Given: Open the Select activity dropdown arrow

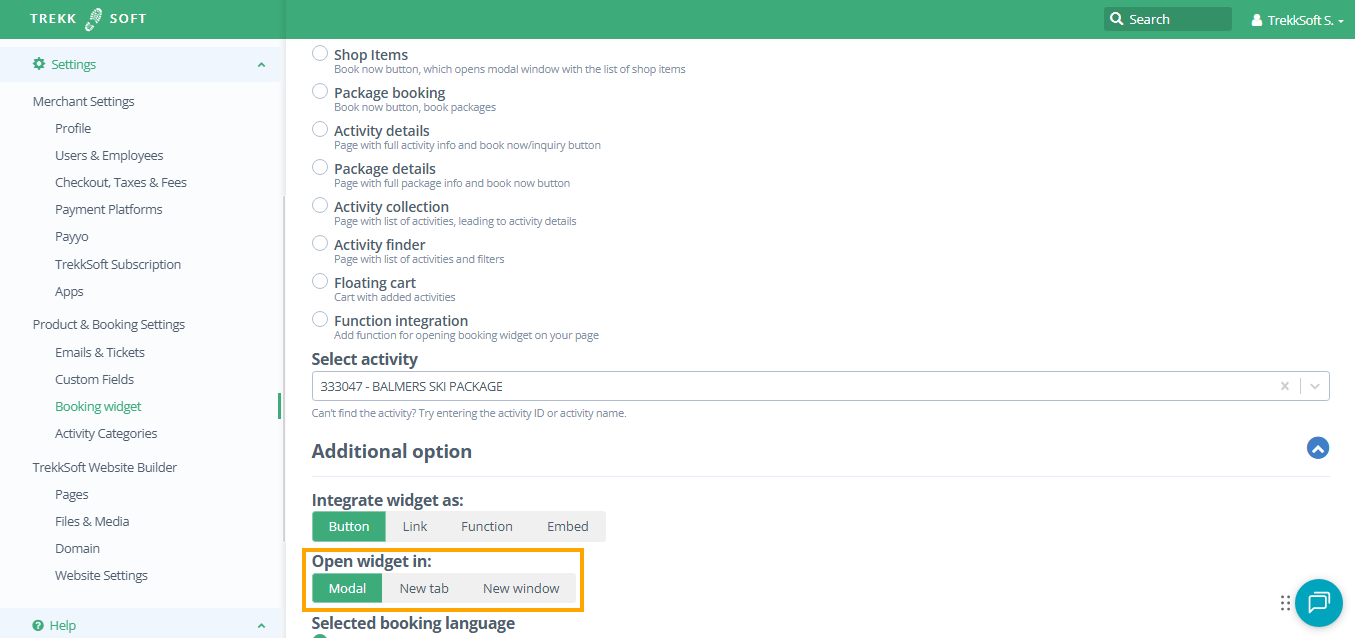Looking at the screenshot, I should coord(1314,386).
